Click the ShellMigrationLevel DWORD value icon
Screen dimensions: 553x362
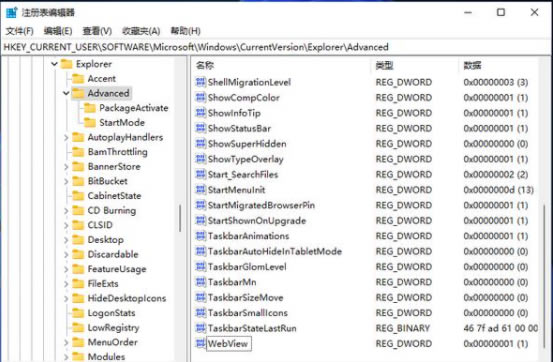(200, 82)
